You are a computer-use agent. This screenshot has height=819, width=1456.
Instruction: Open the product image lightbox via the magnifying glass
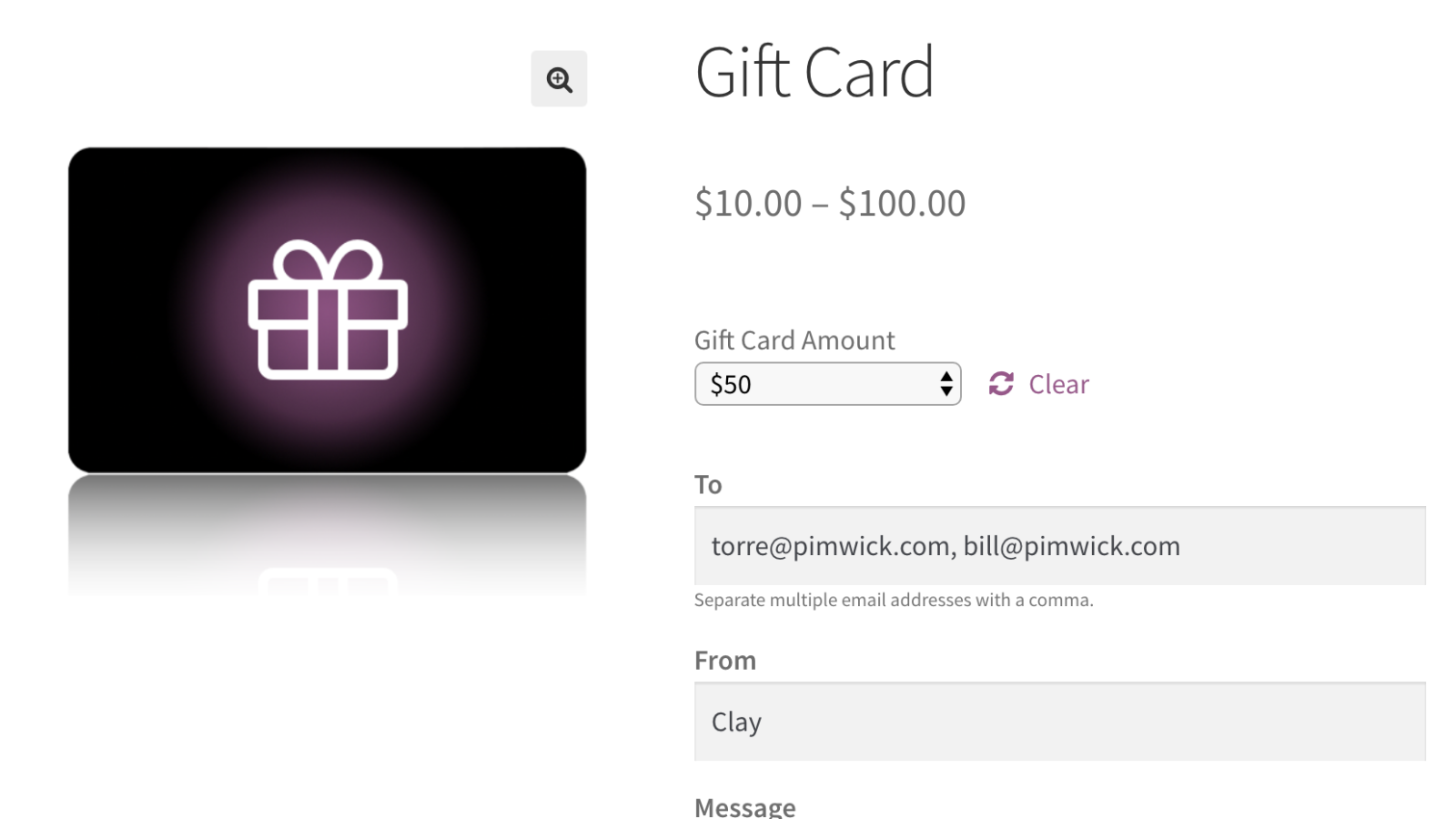click(559, 79)
